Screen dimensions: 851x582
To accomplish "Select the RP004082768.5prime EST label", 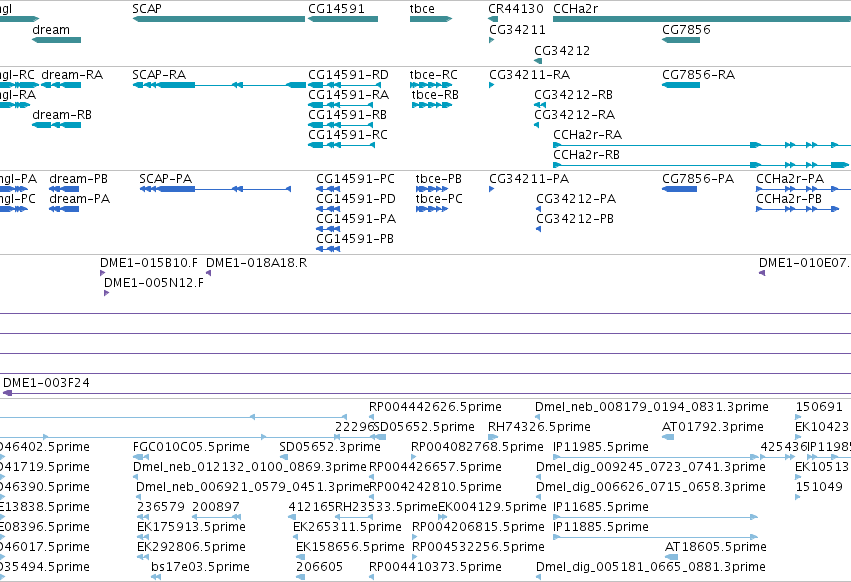I will 477,447.
